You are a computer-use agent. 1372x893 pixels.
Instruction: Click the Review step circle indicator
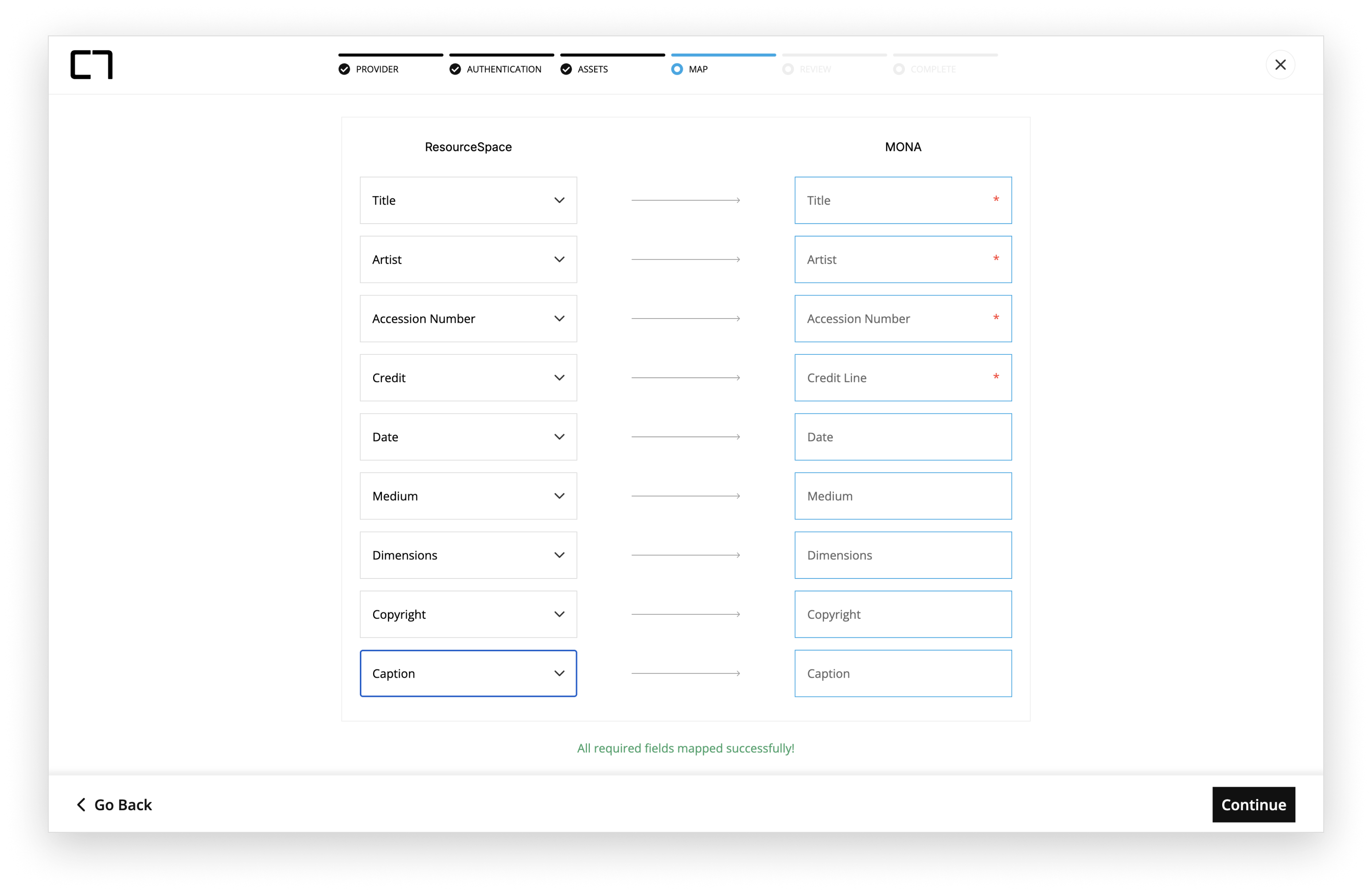pos(788,69)
